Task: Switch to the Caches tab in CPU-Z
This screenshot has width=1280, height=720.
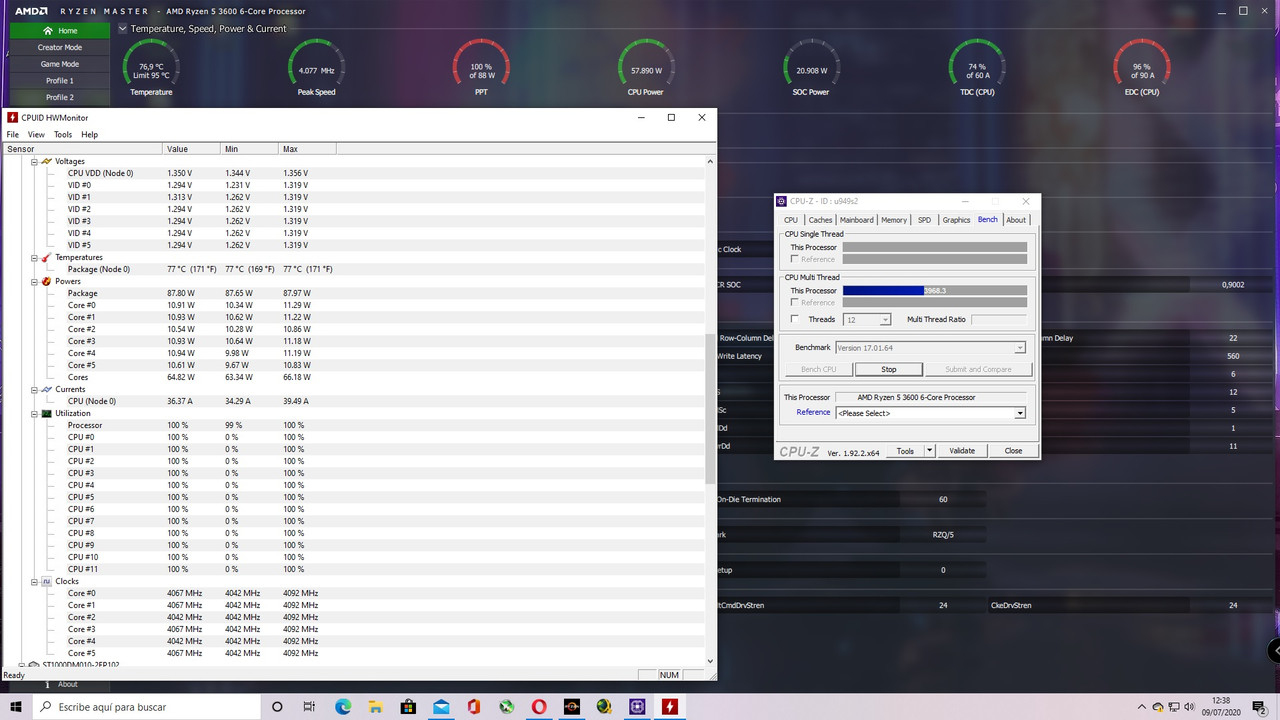Action: [x=820, y=220]
